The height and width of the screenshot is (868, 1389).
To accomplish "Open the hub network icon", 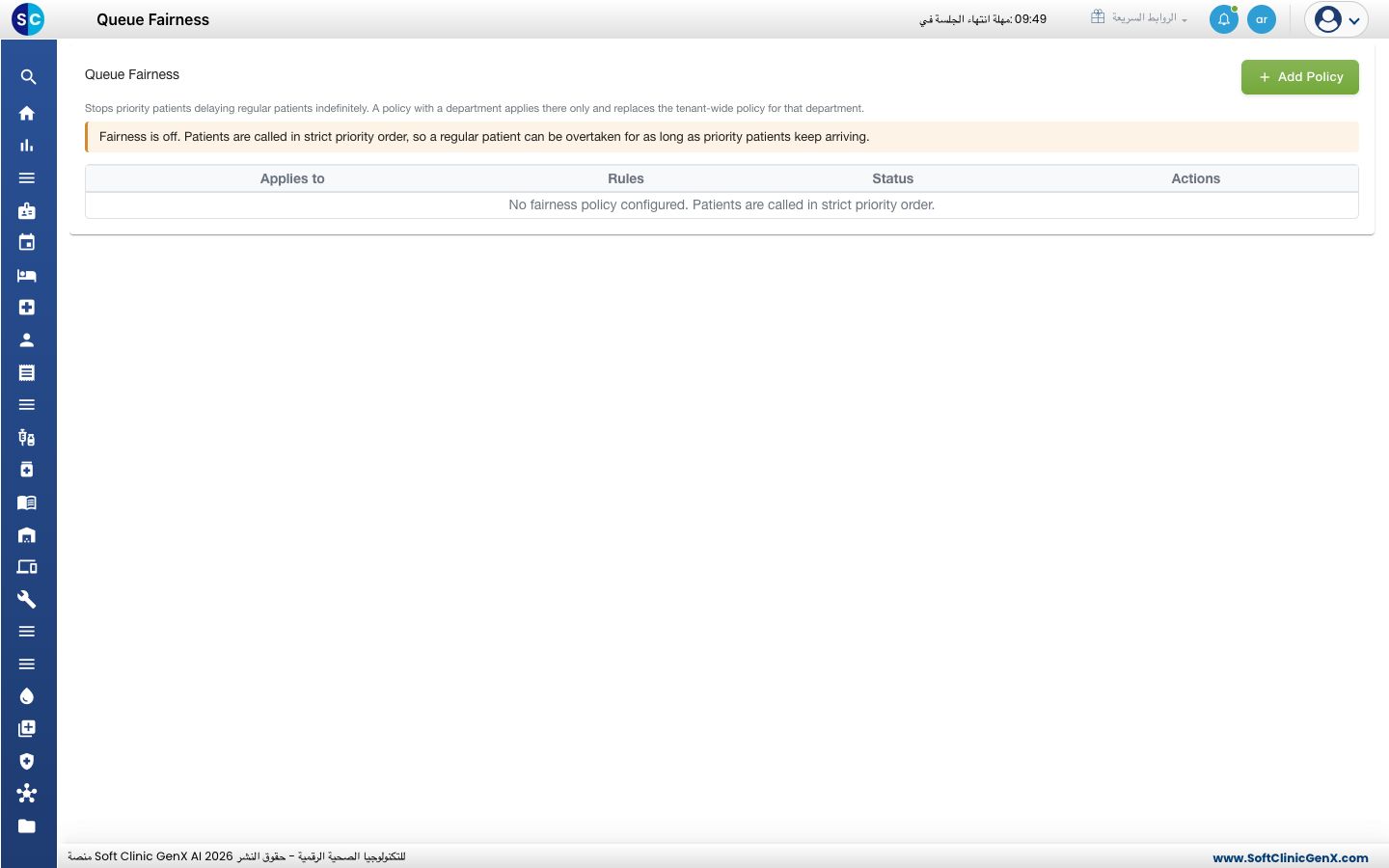I will click(x=27, y=794).
